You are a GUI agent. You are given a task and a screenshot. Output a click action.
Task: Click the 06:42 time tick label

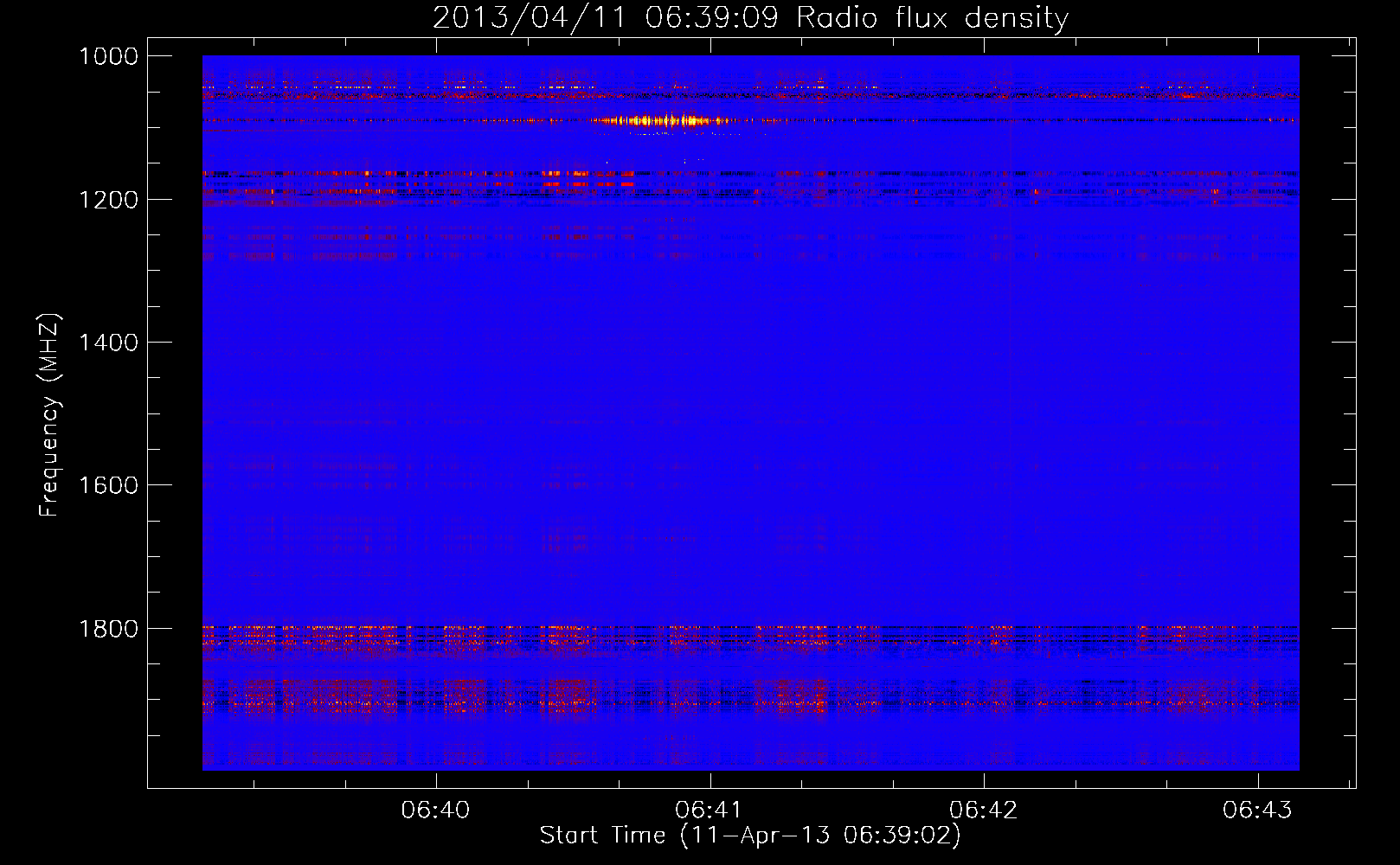click(984, 810)
